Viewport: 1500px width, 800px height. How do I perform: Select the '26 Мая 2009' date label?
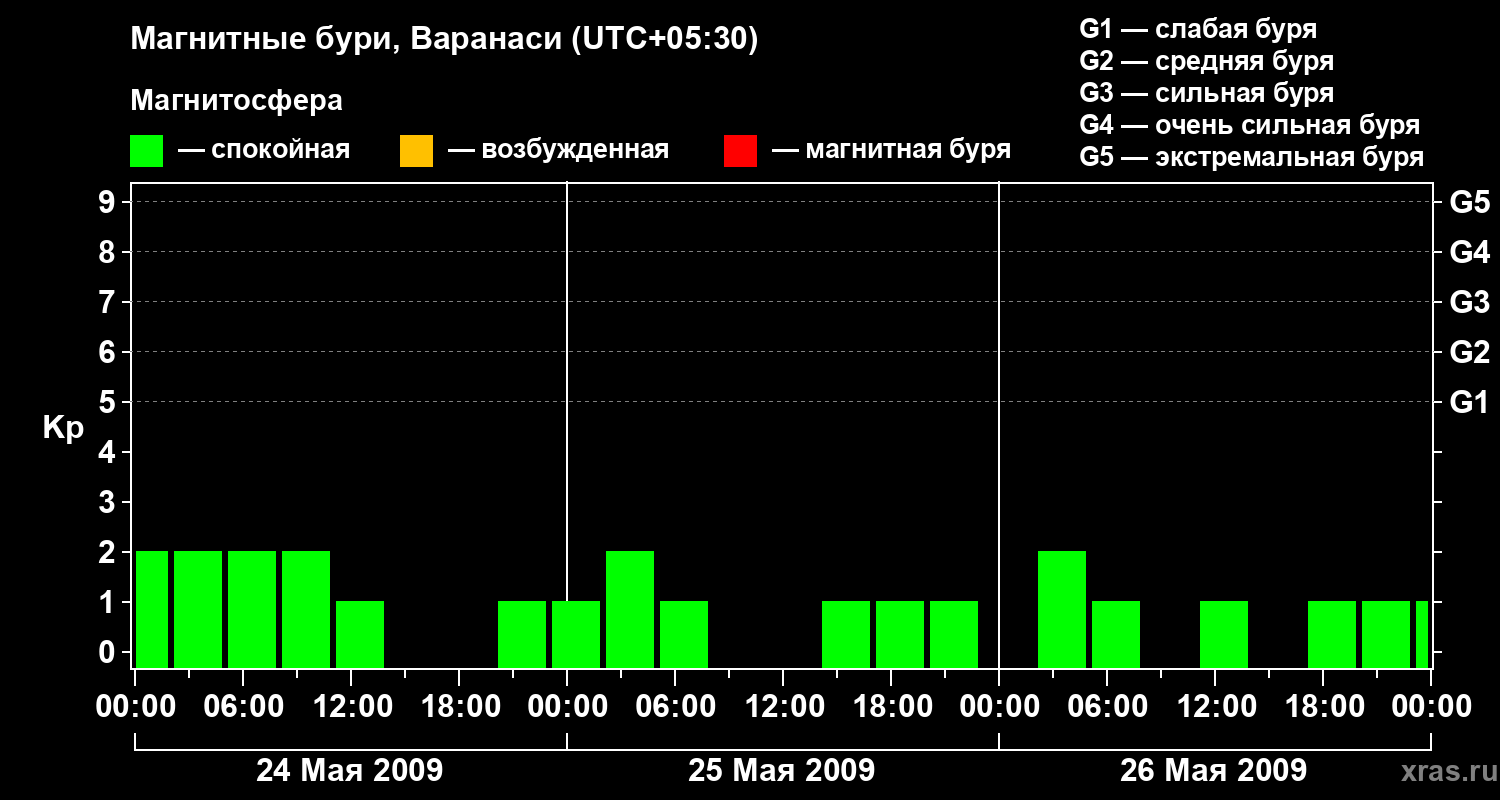coord(1213,771)
